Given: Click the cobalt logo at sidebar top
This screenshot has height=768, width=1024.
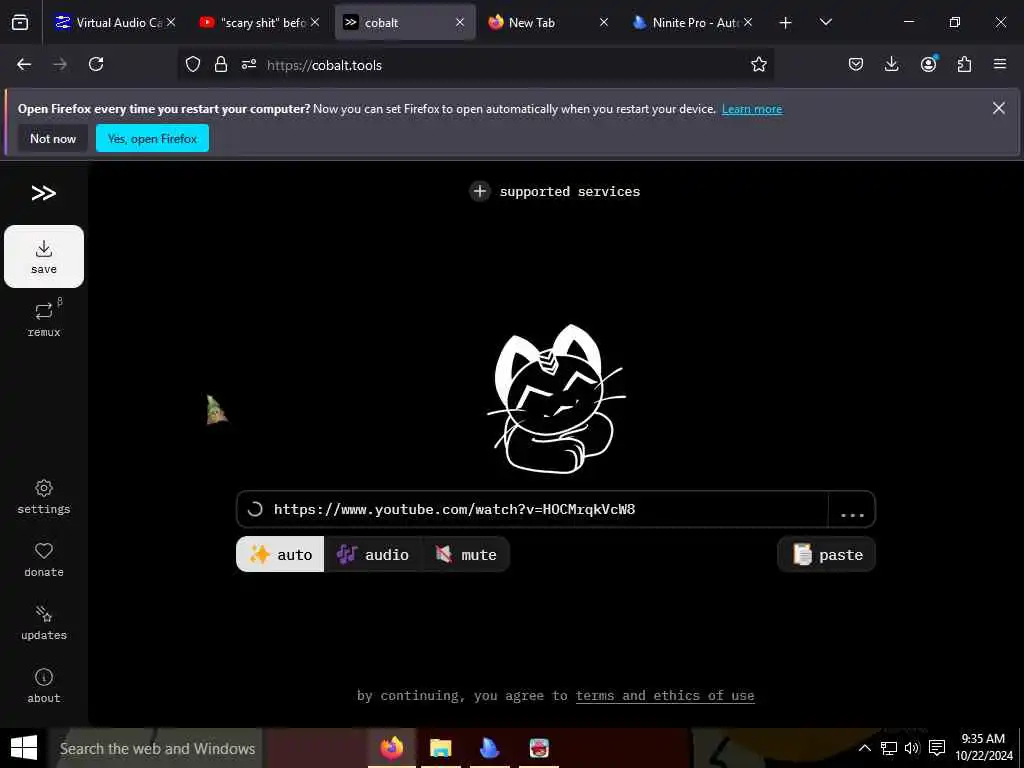Looking at the screenshot, I should pos(44,193).
